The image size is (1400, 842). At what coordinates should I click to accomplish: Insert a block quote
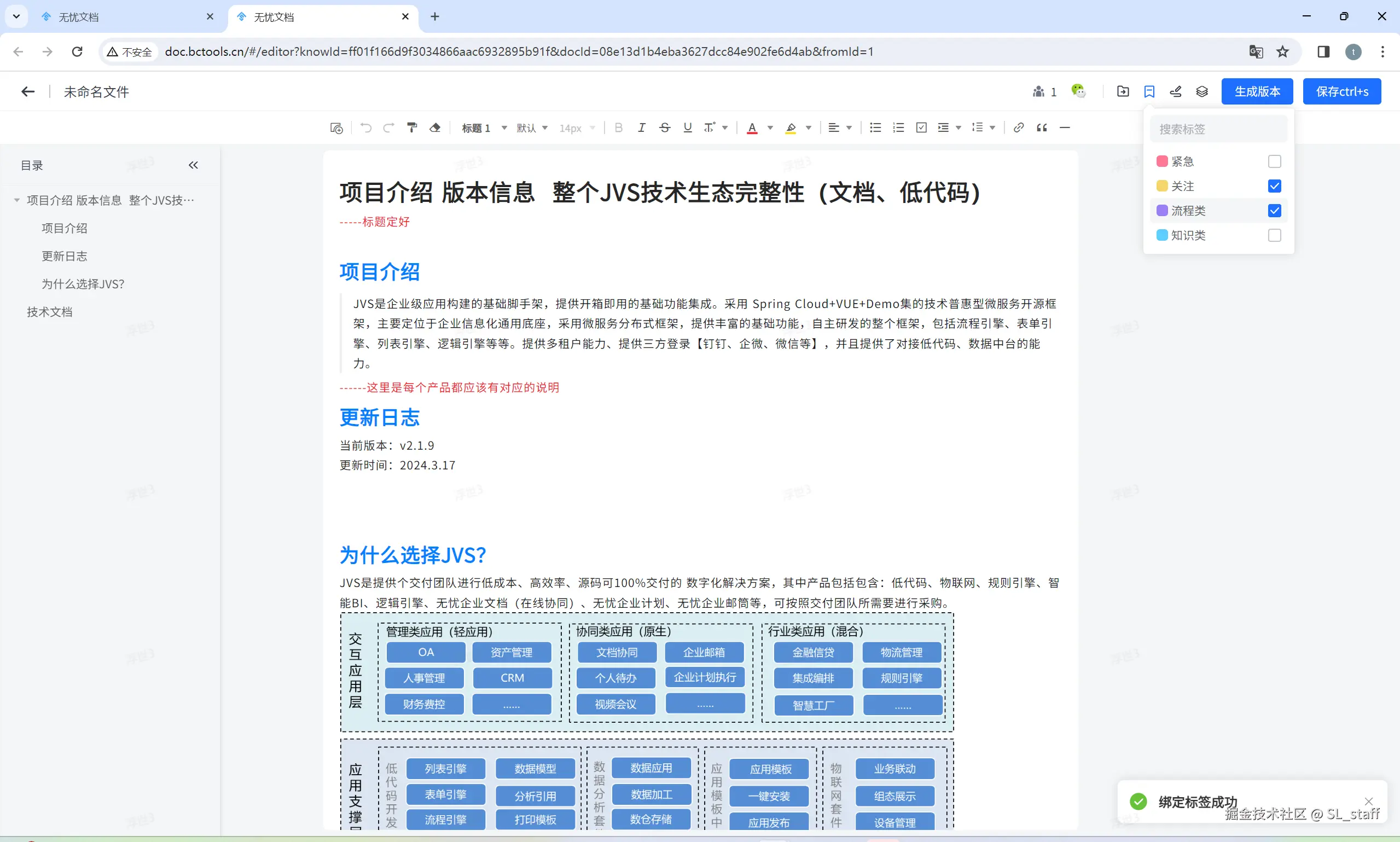point(1042,127)
